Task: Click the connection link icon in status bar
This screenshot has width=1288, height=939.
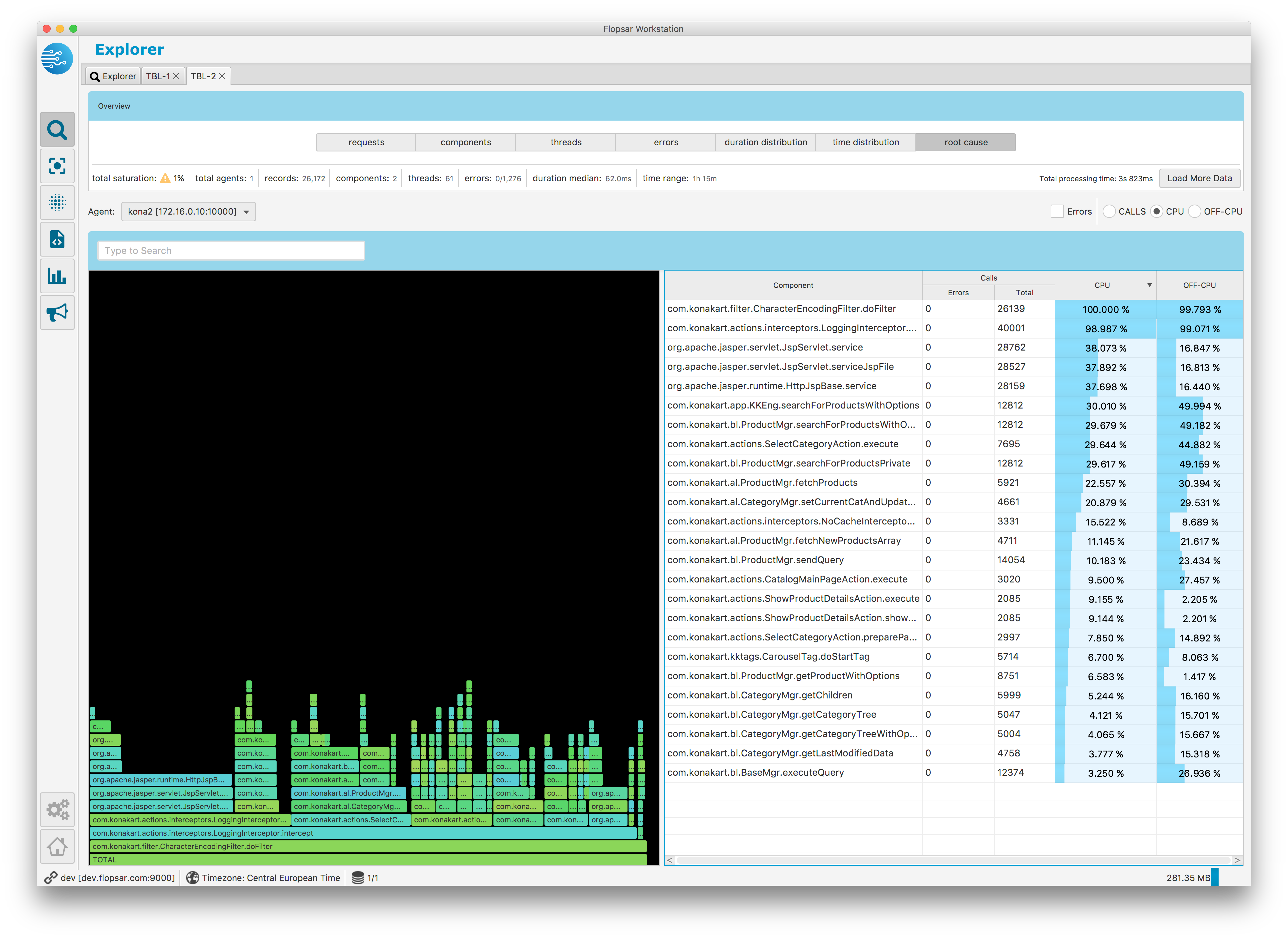Action: (51, 878)
